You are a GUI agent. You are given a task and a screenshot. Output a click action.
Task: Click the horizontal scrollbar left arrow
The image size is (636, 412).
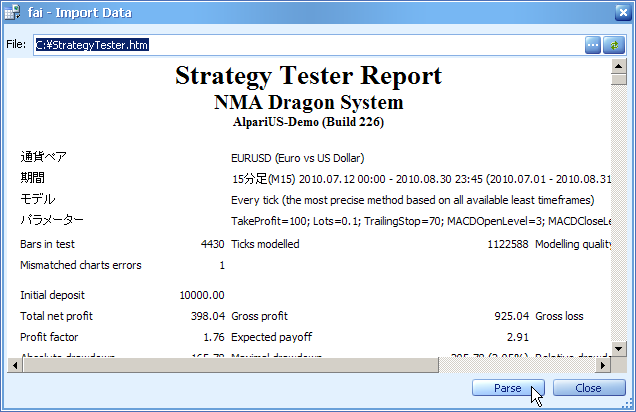click(x=15, y=365)
